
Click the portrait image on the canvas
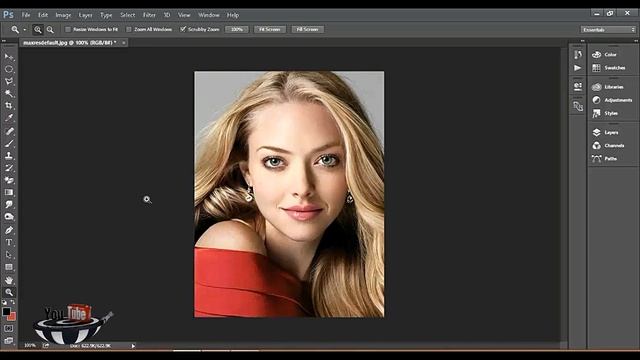[289, 194]
